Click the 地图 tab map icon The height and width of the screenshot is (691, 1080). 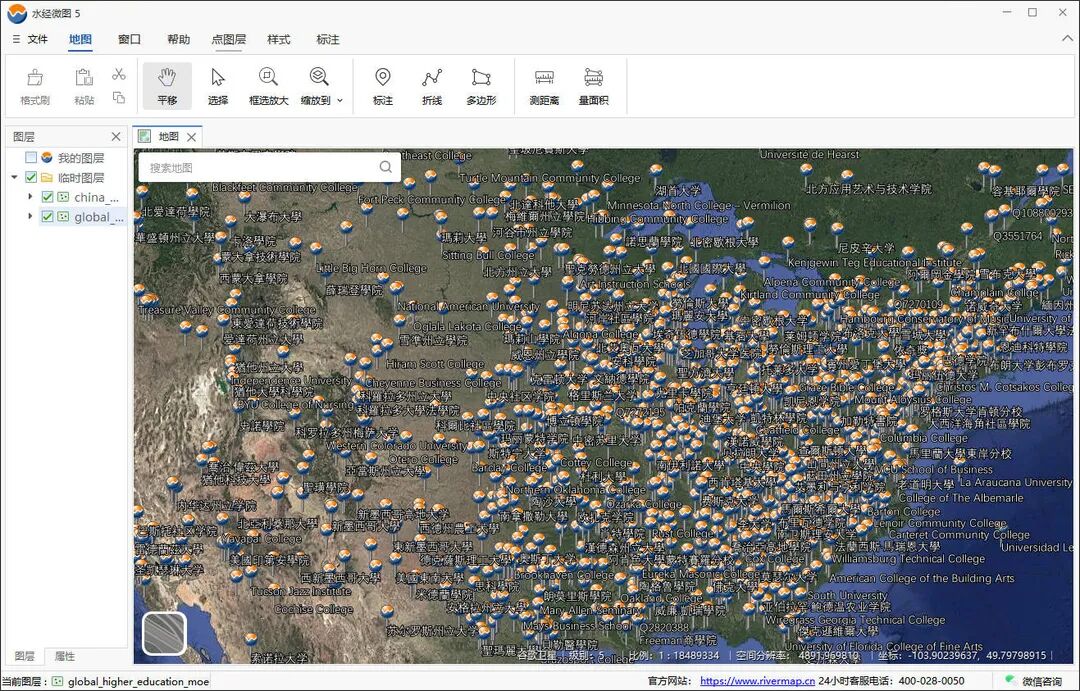tap(145, 136)
